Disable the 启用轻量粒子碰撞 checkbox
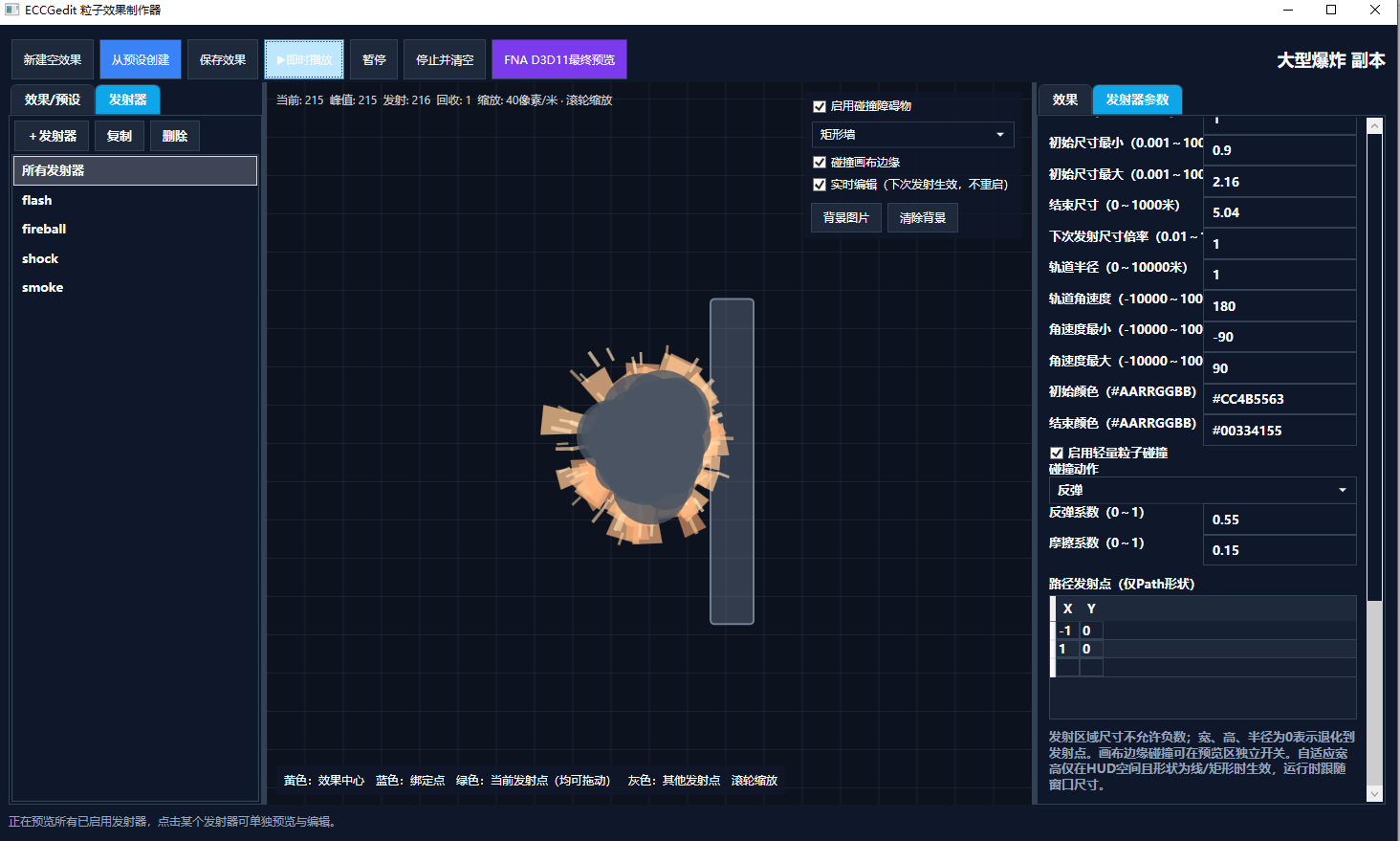Screen dimensions: 1400x841 pyautogui.click(x=1057, y=453)
